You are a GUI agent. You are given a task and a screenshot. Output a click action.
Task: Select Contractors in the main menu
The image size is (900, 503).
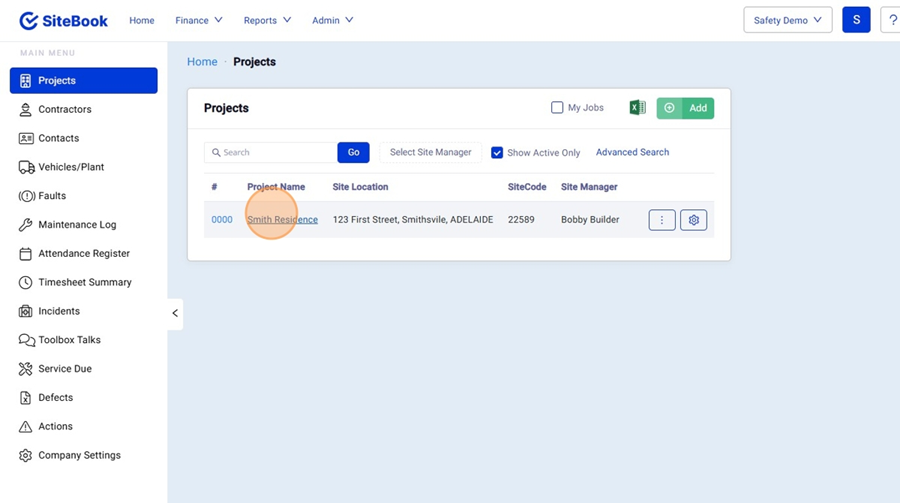click(64, 110)
